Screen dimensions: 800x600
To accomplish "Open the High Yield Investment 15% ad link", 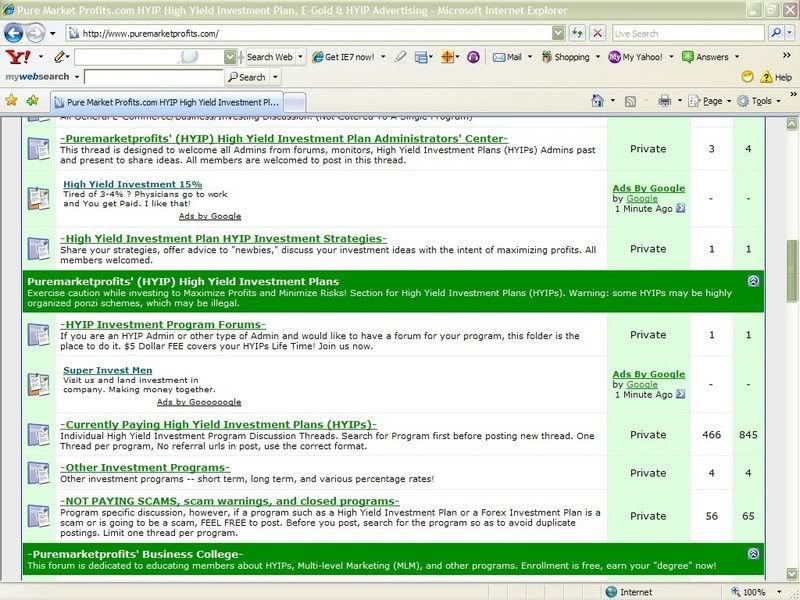I will [133, 184].
